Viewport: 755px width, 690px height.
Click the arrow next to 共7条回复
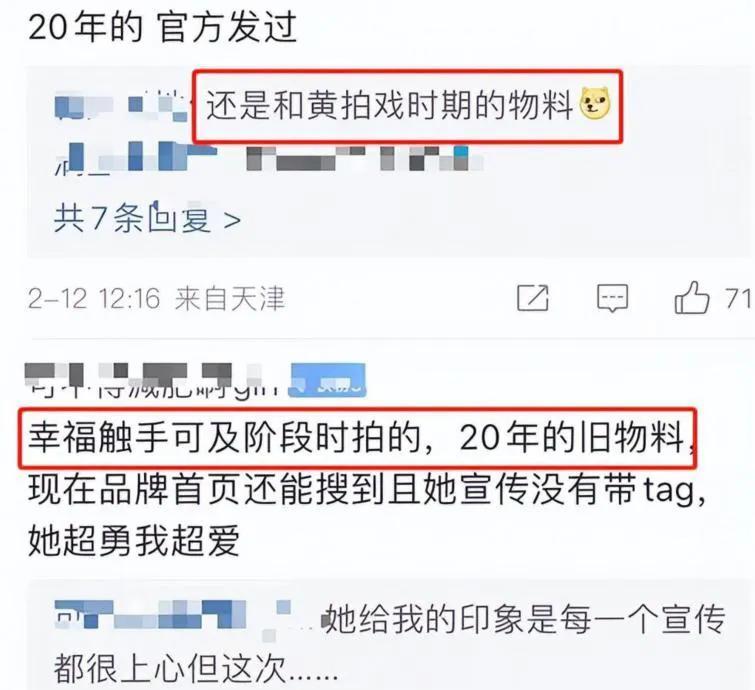[233, 220]
